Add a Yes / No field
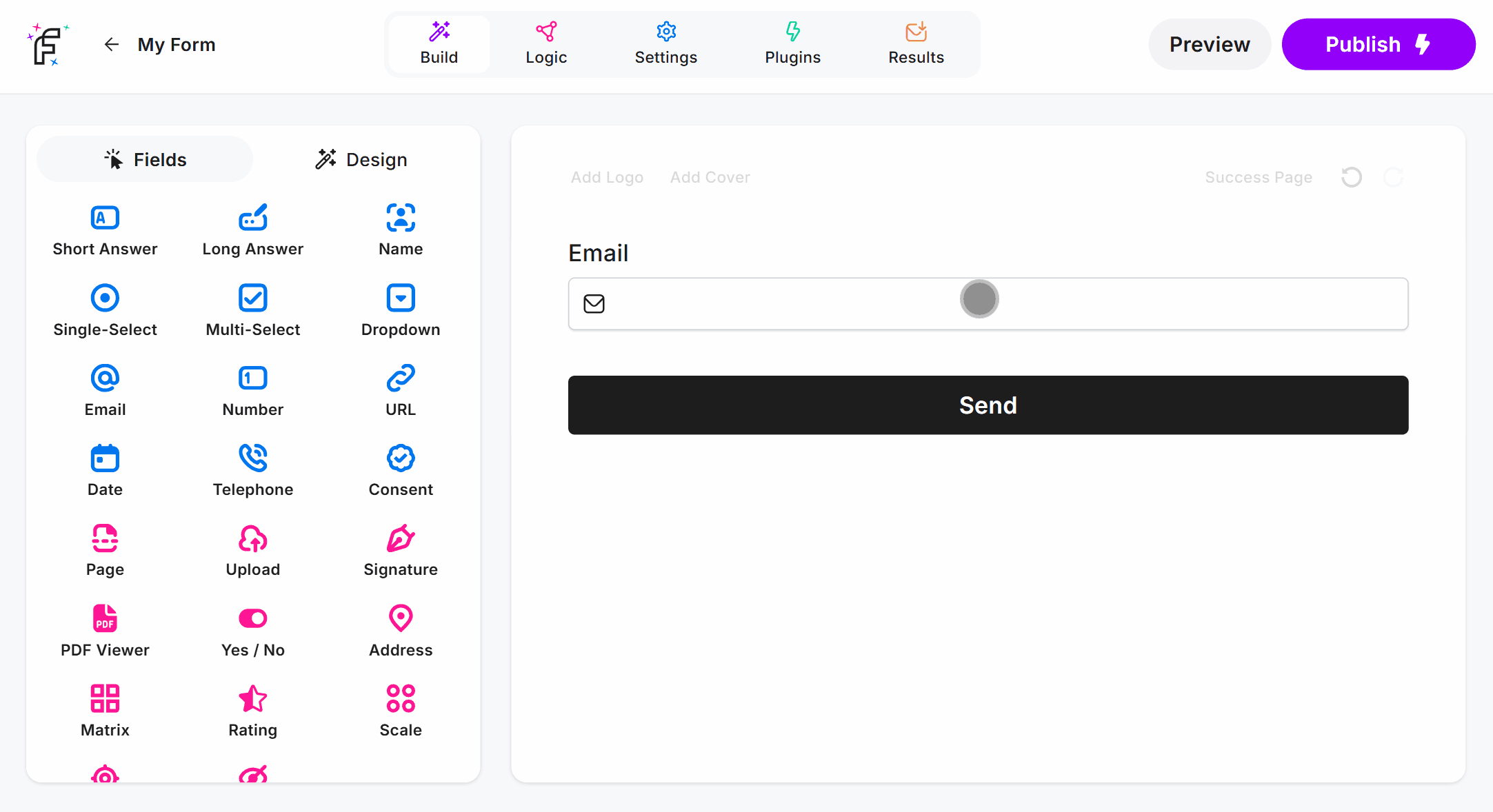This screenshot has width=1493, height=812. (x=253, y=631)
